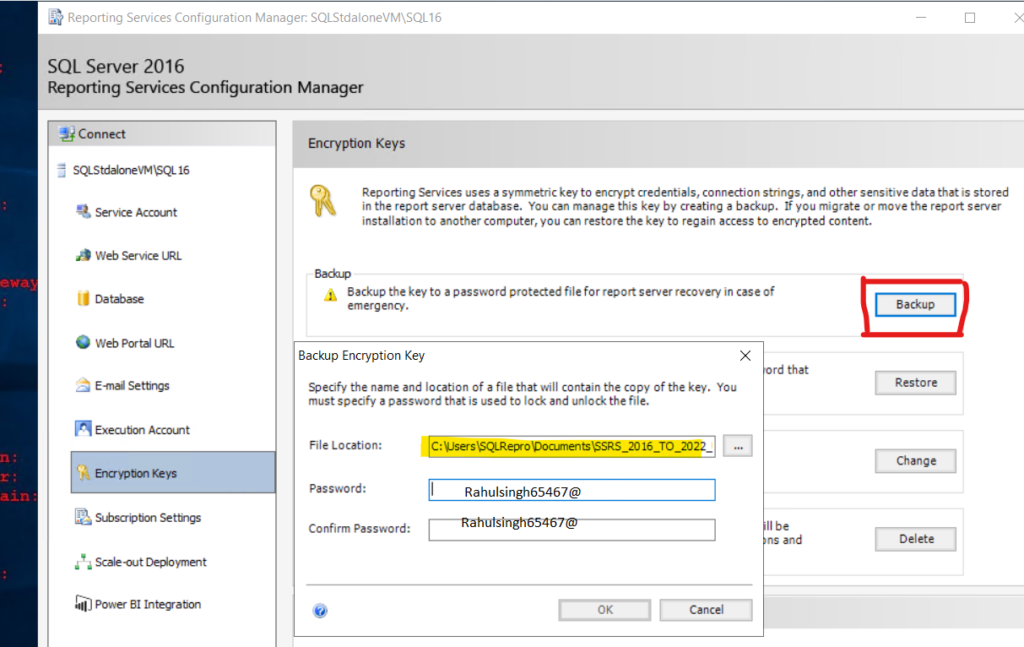Click the app icon in title bar
Viewport: 1024px width, 647px height.
click(x=56, y=17)
